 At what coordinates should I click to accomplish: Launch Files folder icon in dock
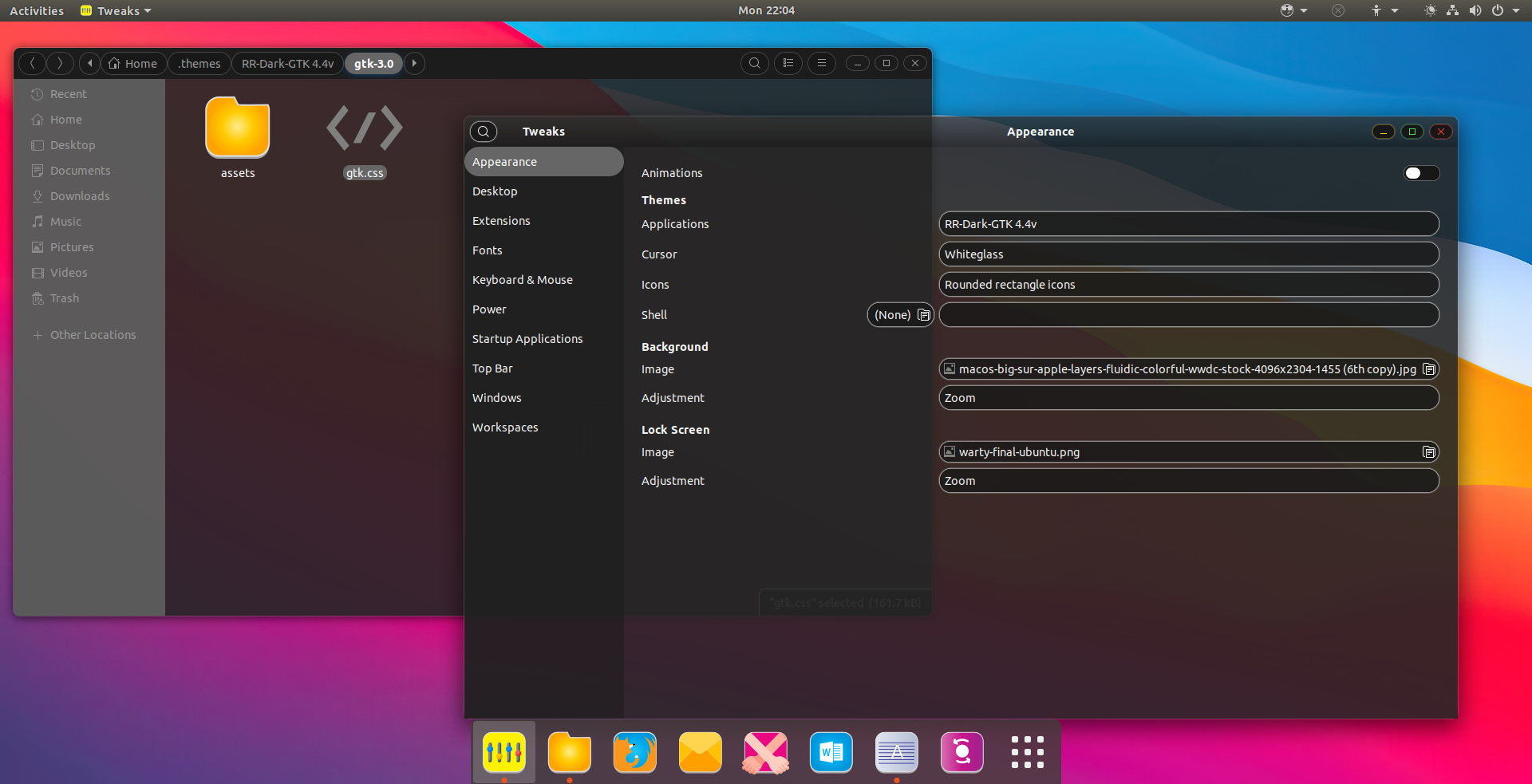click(x=570, y=752)
